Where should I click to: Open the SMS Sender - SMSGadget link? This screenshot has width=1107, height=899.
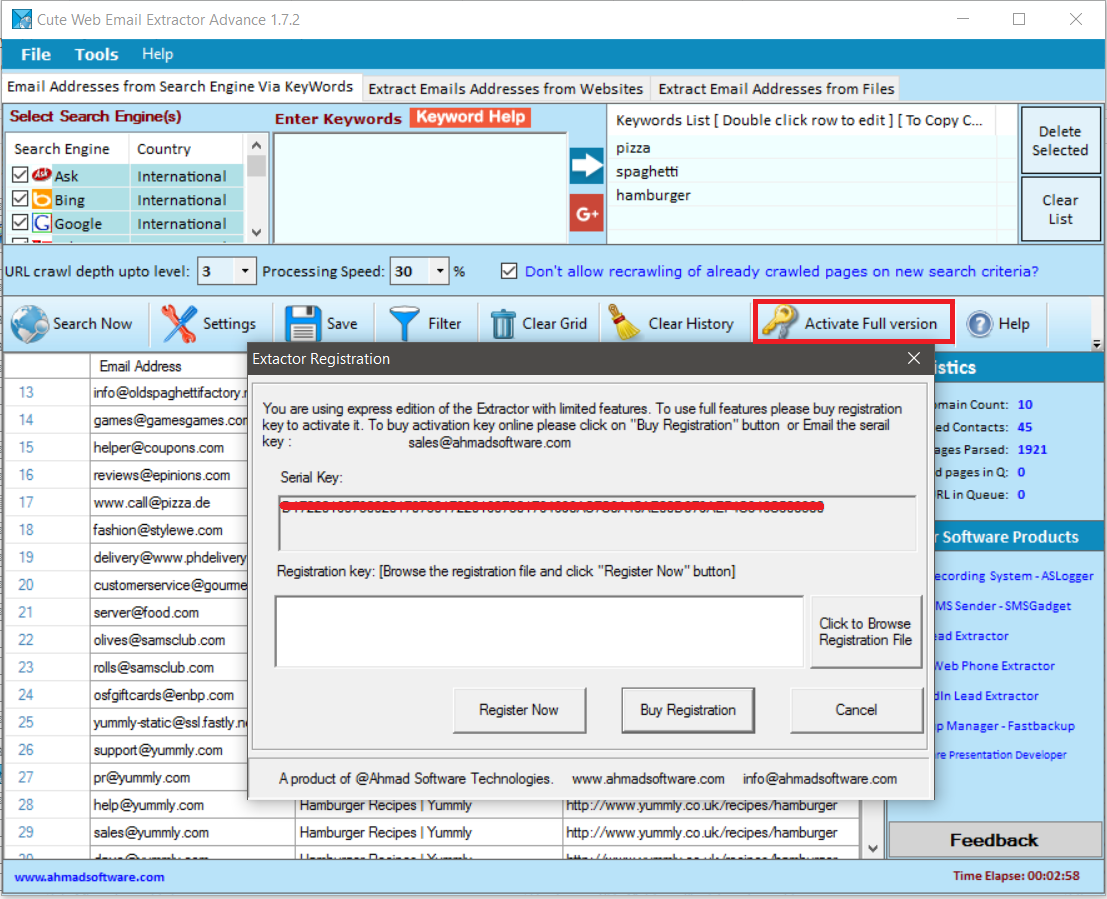1003,606
